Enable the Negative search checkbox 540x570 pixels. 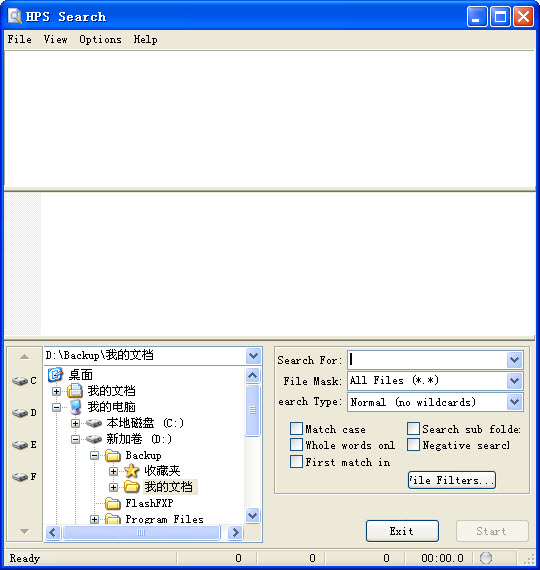(413, 445)
